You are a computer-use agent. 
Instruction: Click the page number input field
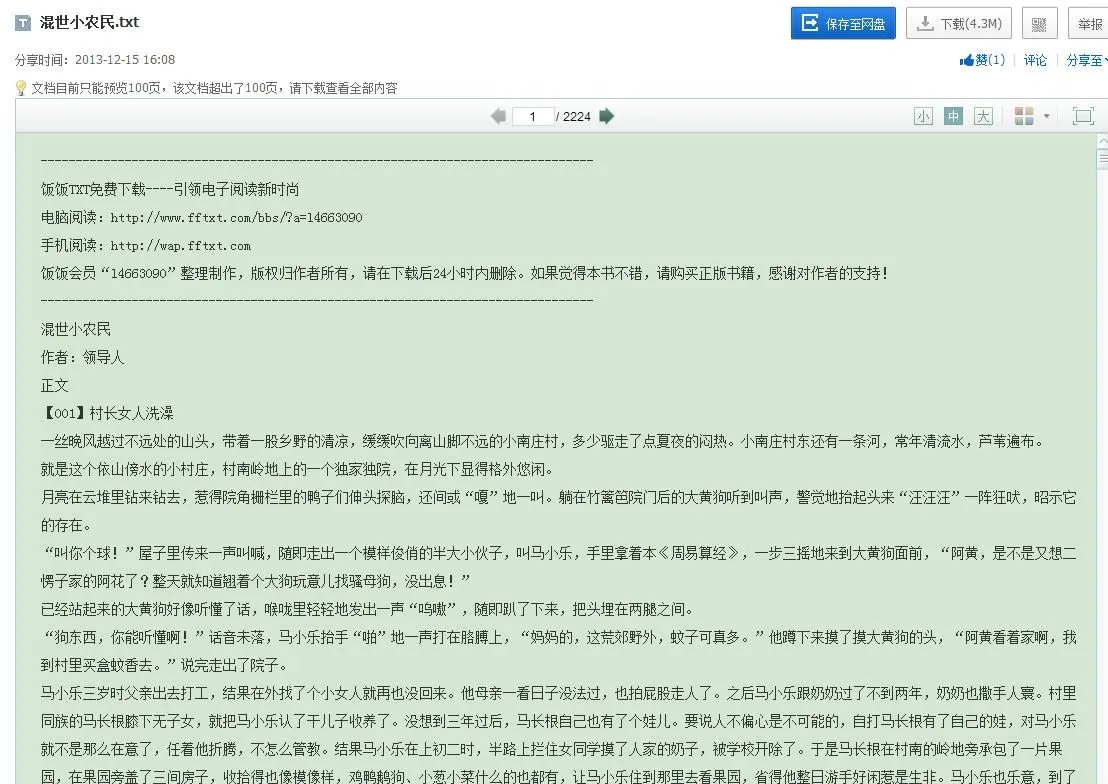click(533, 116)
